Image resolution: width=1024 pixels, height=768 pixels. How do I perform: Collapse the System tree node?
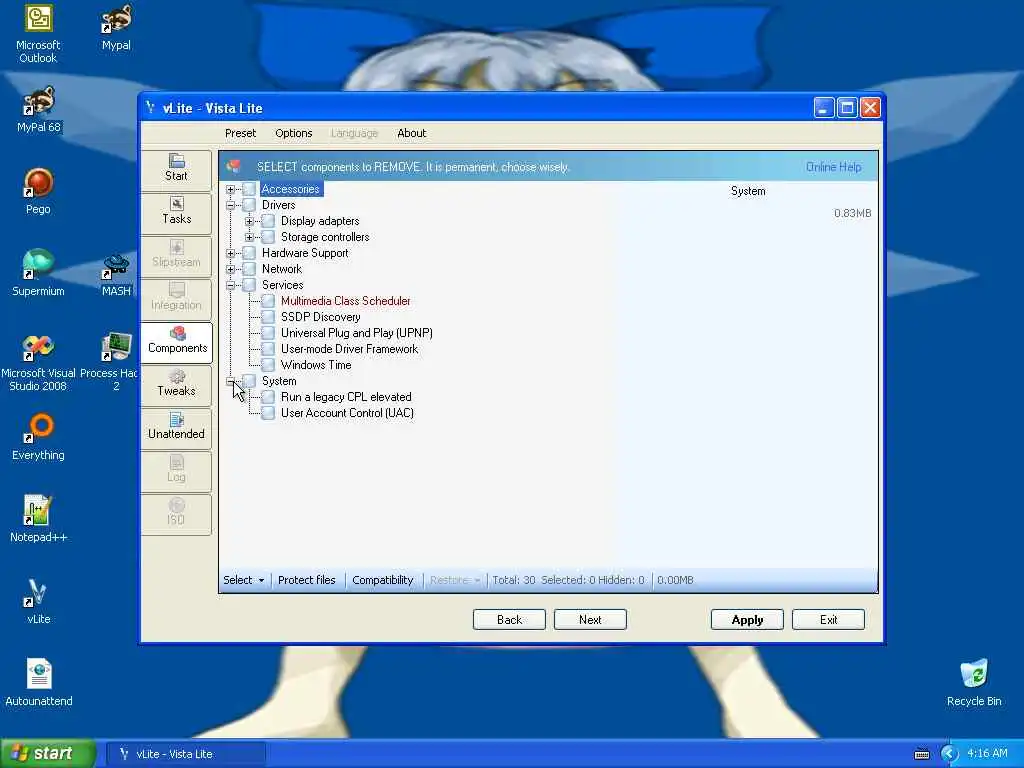(x=230, y=381)
